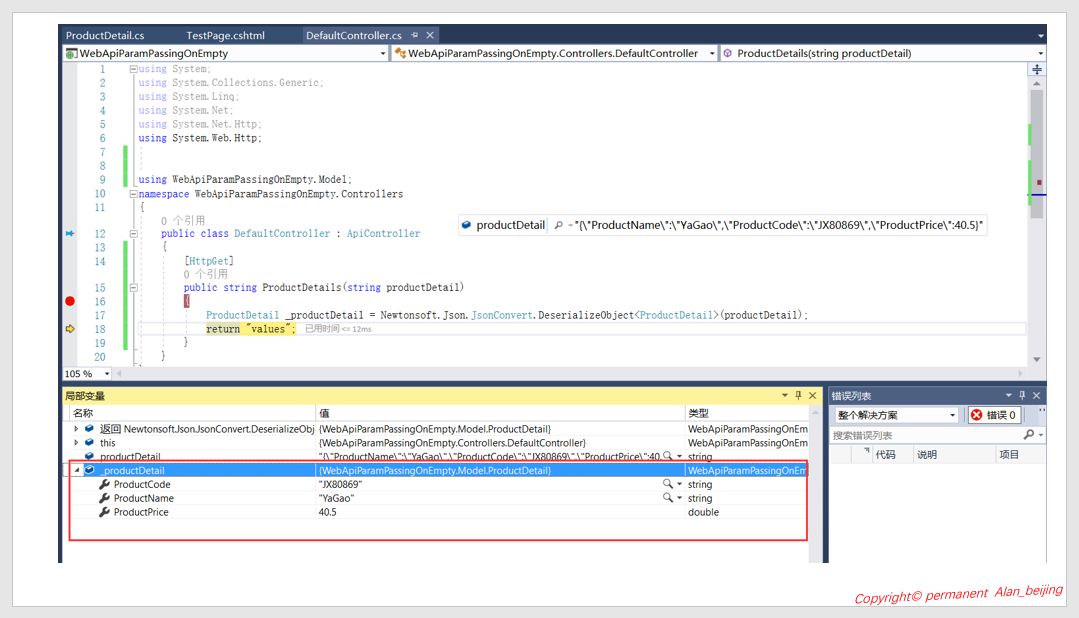Screen dimensions: 1079x618
Task: Click the 代码 column header
Action: 885,454
